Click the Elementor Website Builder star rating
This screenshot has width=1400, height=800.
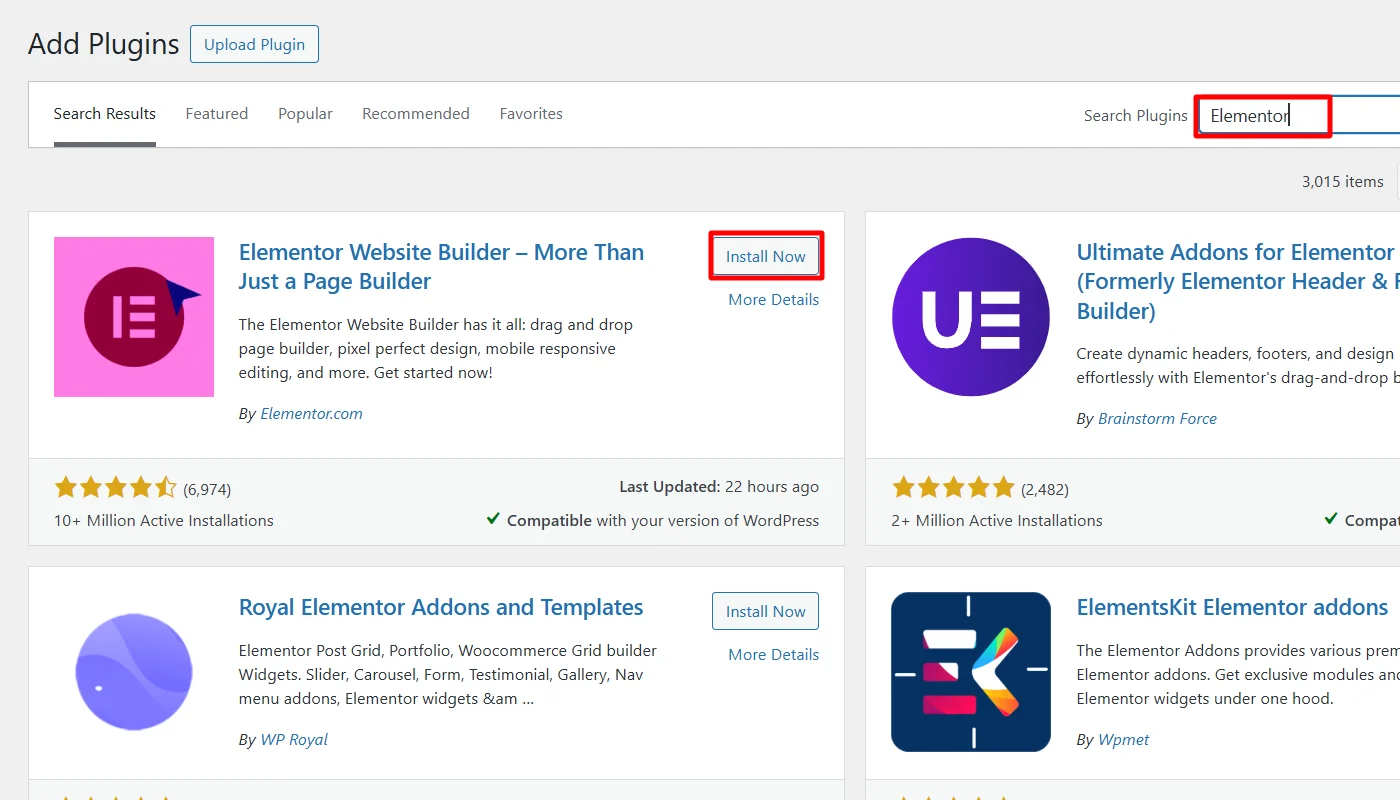tap(115, 488)
